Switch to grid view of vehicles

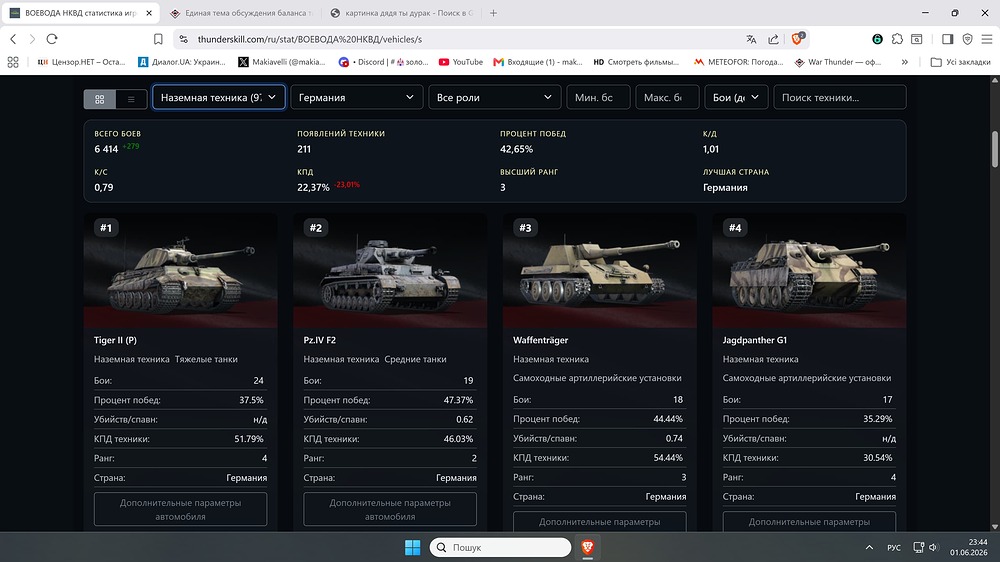[x=99, y=99]
